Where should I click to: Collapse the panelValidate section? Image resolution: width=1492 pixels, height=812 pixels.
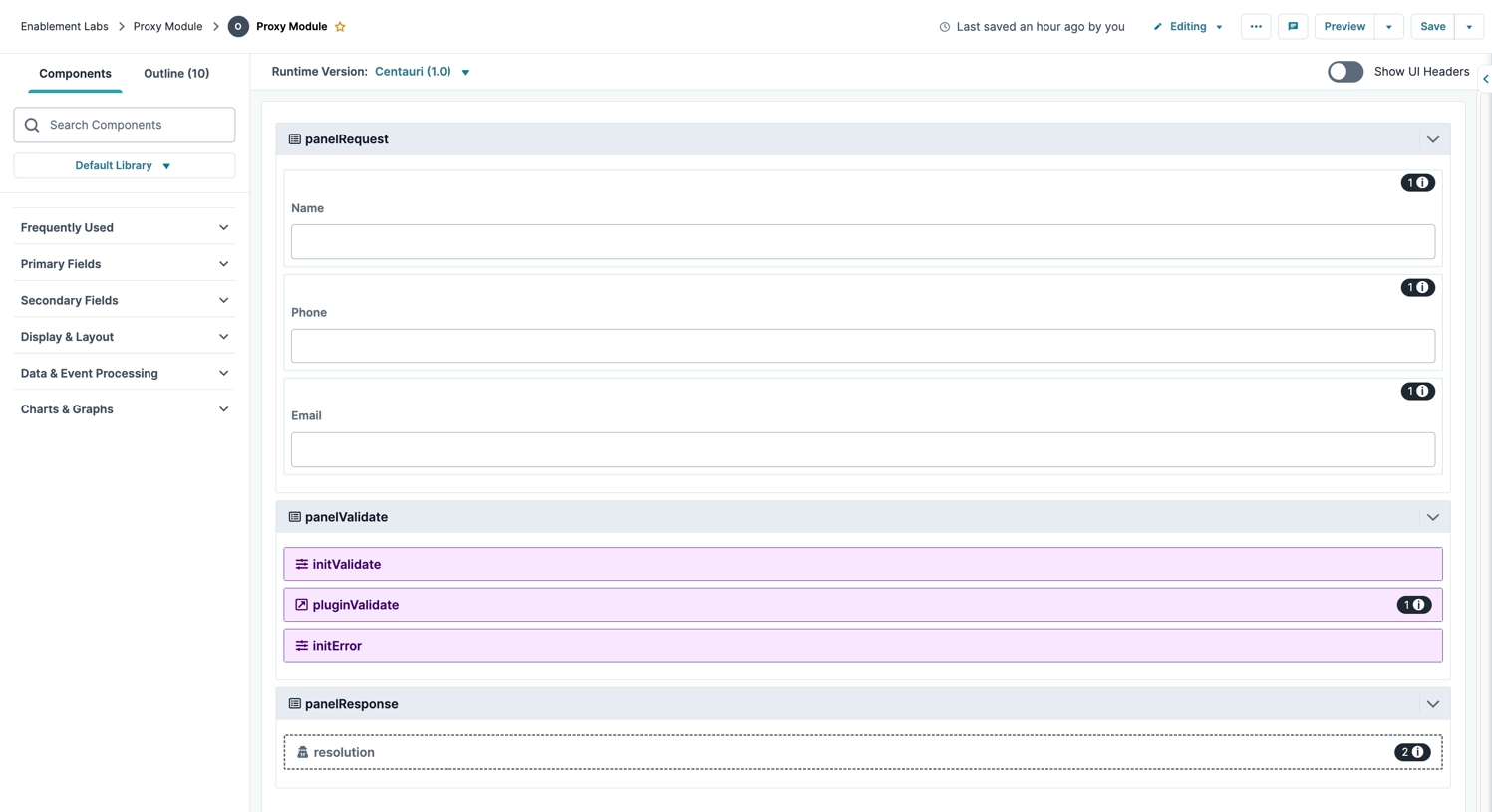coord(1433,517)
